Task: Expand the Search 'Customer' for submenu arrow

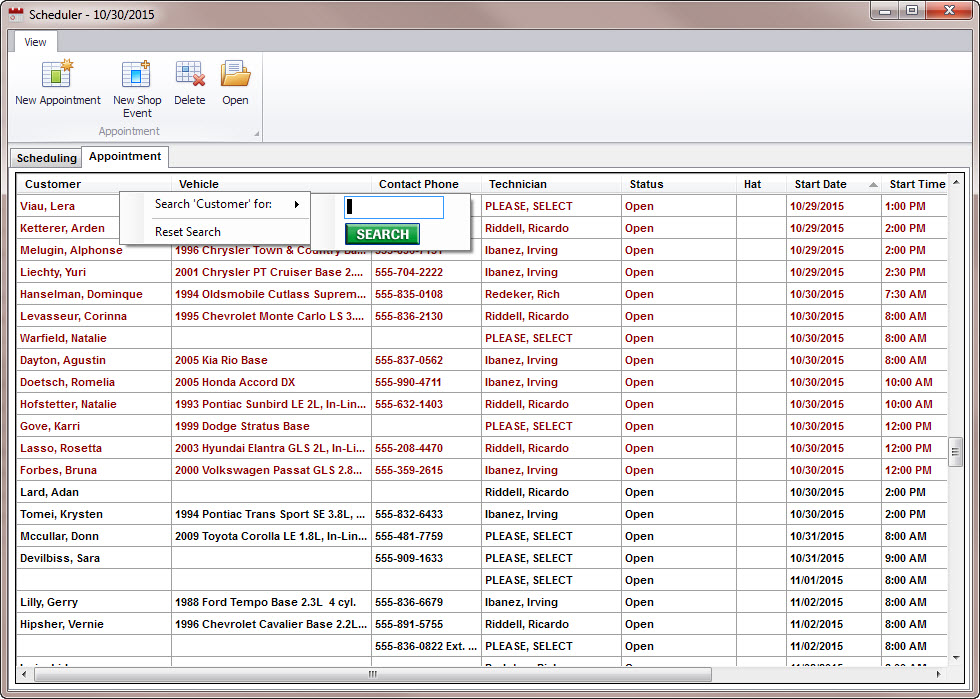Action: click(x=297, y=204)
